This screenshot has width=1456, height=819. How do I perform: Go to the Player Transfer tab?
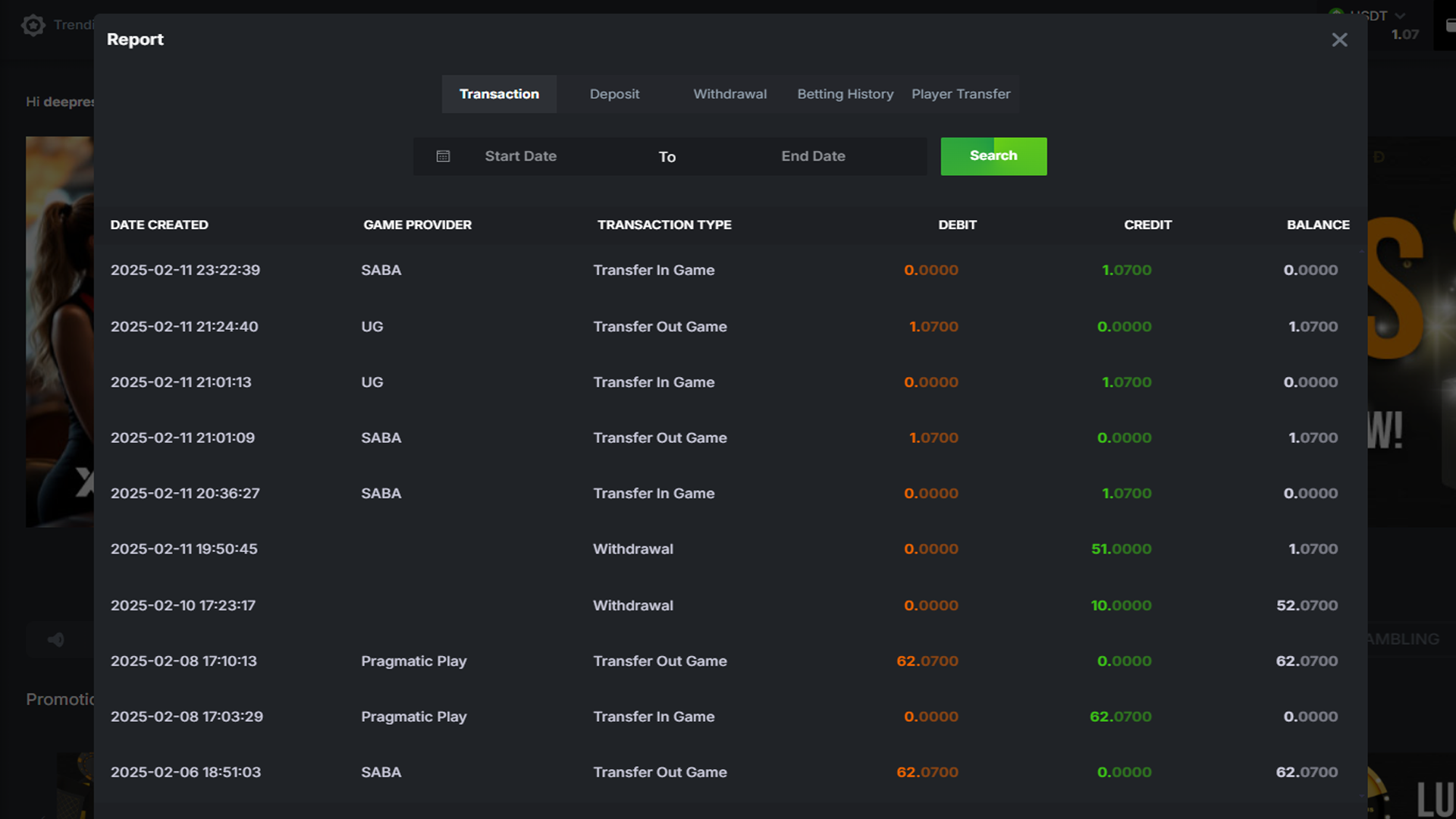coord(960,94)
